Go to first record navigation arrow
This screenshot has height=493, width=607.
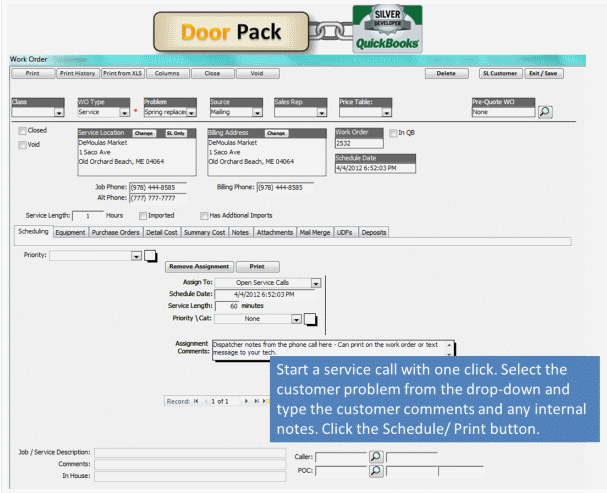pos(196,401)
